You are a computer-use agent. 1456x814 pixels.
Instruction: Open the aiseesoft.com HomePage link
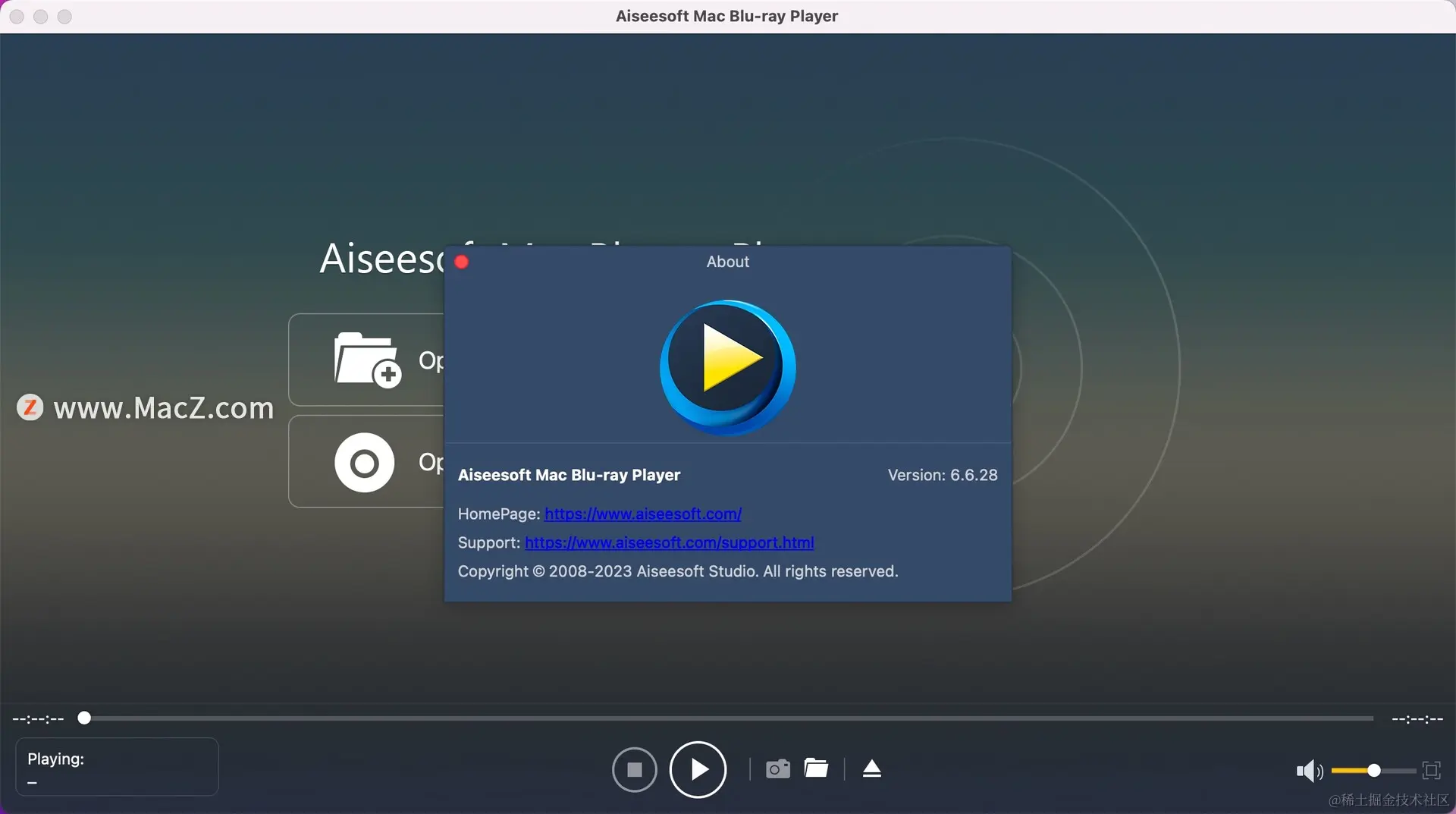(643, 514)
